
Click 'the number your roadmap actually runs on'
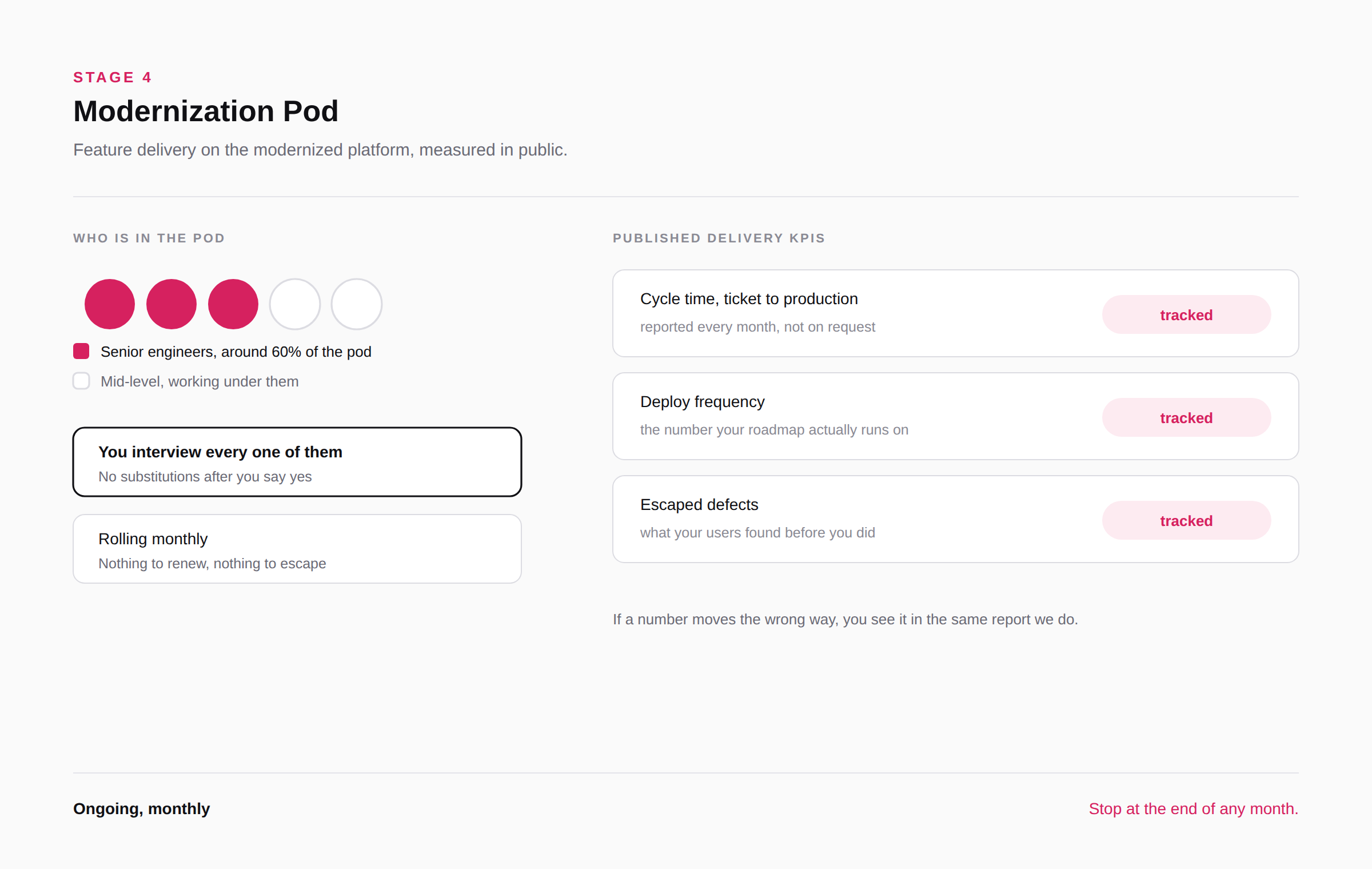[x=774, y=430]
